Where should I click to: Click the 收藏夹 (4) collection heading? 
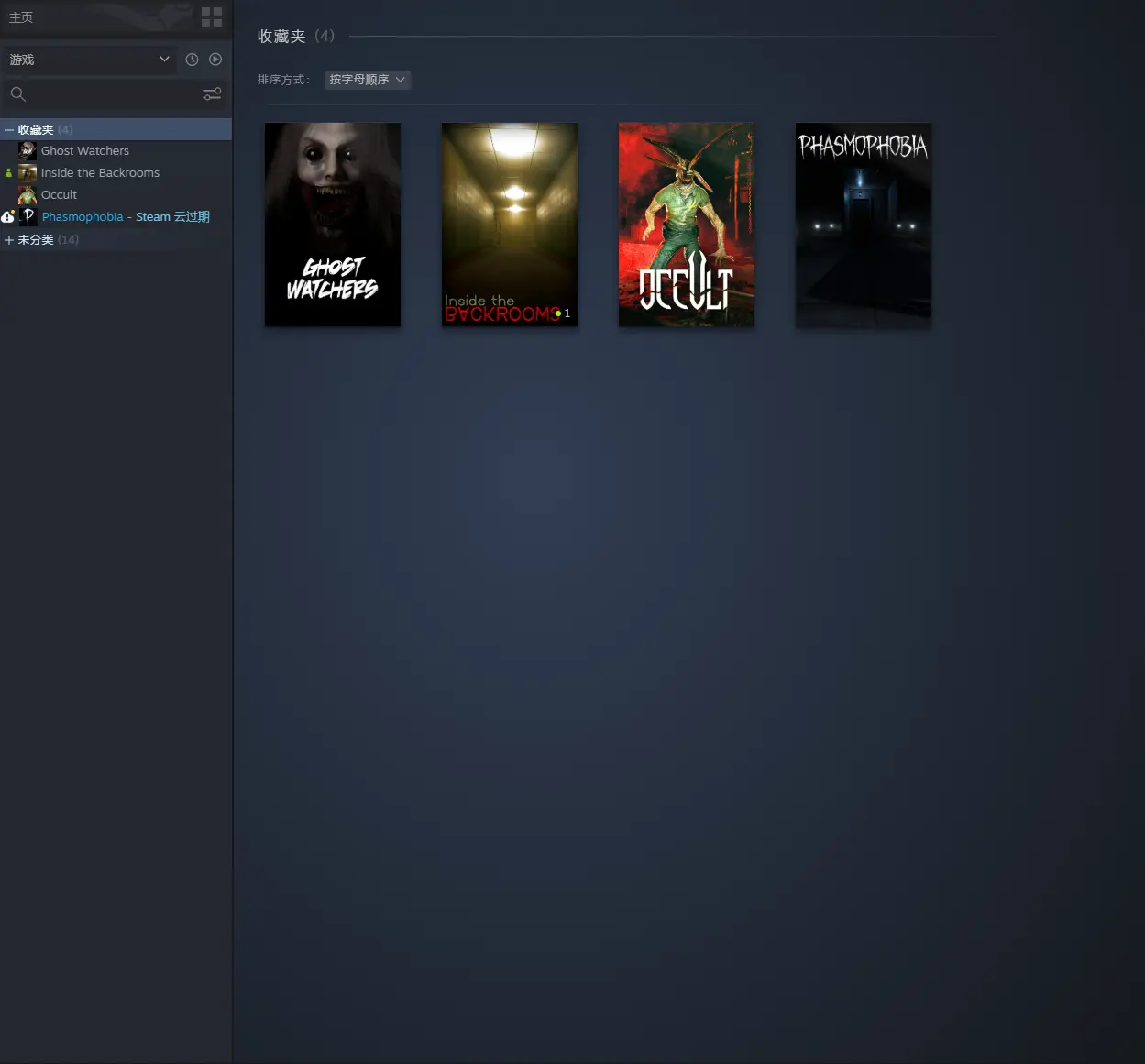tap(296, 36)
